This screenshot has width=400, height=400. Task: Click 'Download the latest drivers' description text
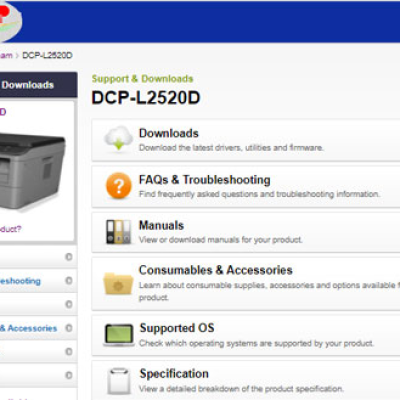coord(231,148)
